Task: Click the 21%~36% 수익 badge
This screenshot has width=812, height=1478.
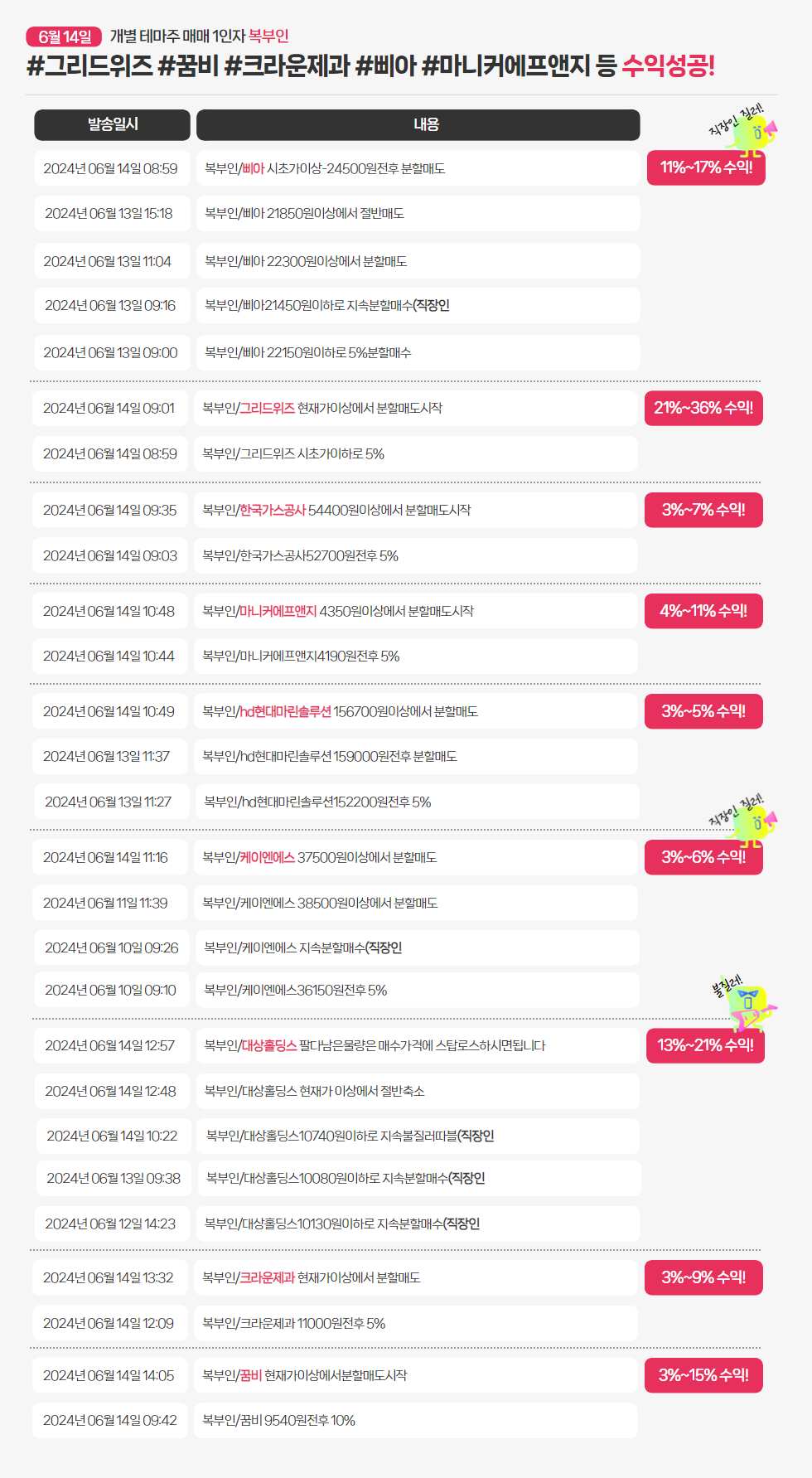Action: point(703,408)
